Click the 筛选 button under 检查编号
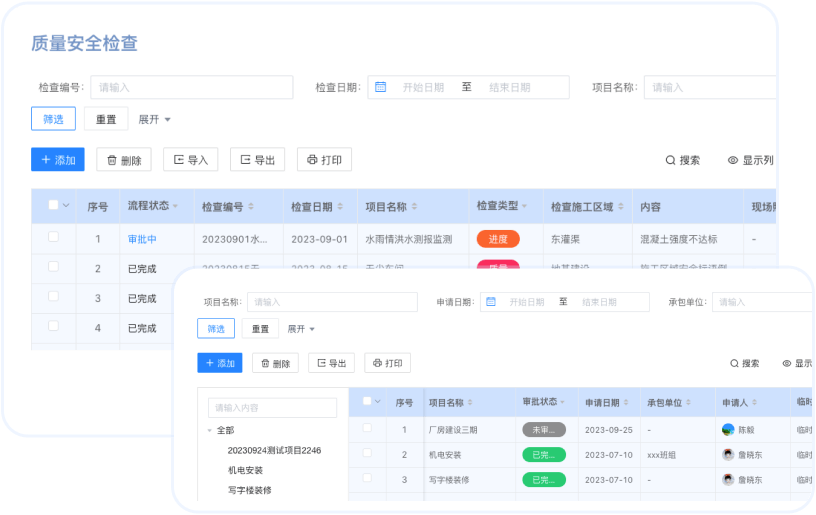The width and height of the screenshot is (816, 515). pos(53,119)
